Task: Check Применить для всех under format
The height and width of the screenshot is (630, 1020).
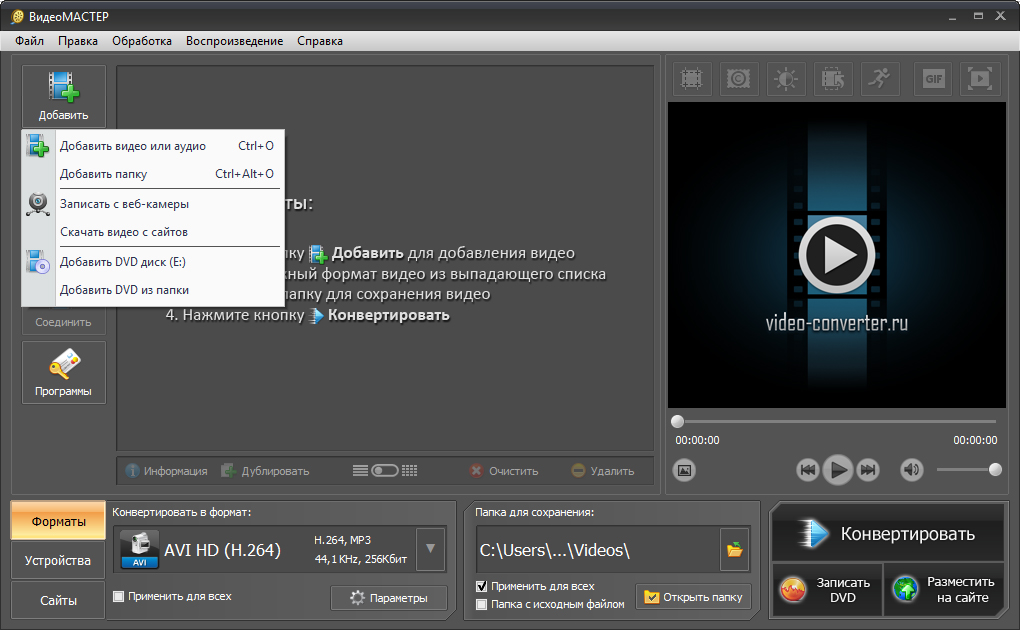Action: pyautogui.click(x=118, y=596)
